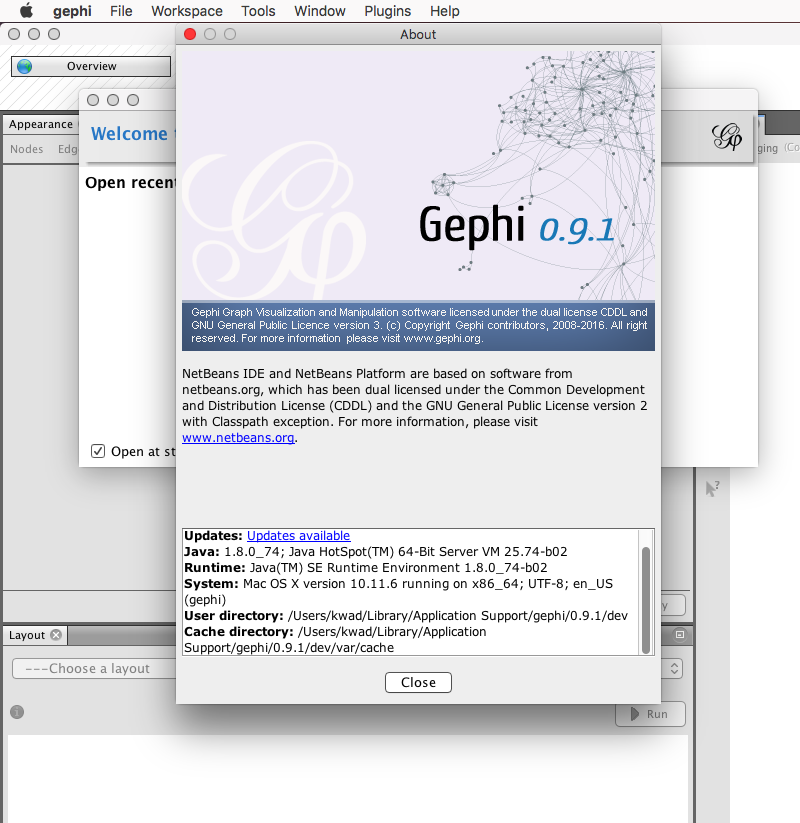The width and height of the screenshot is (800, 823).
Task: Open the Plugins menu
Action: click(387, 11)
